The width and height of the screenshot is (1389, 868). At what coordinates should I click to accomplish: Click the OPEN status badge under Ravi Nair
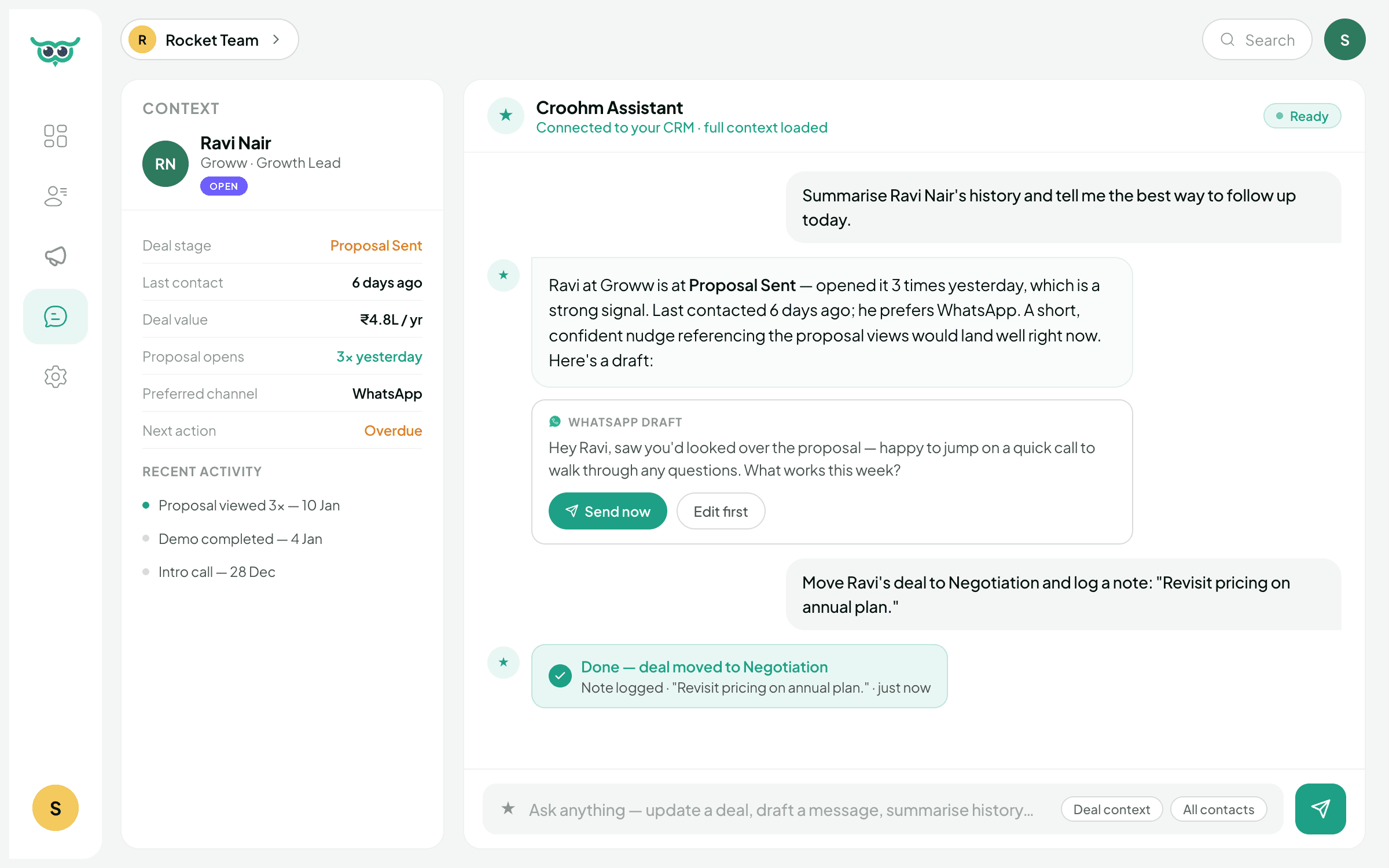[x=223, y=186]
